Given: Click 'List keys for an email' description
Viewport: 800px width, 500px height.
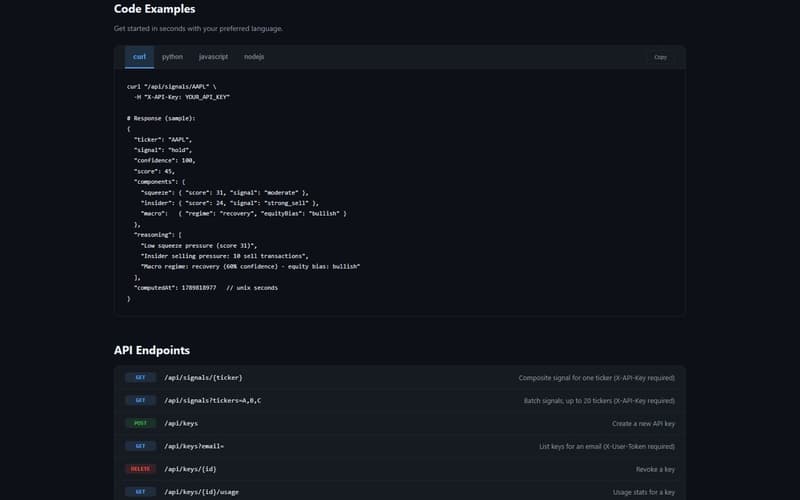Looking at the screenshot, I should click(x=607, y=446).
